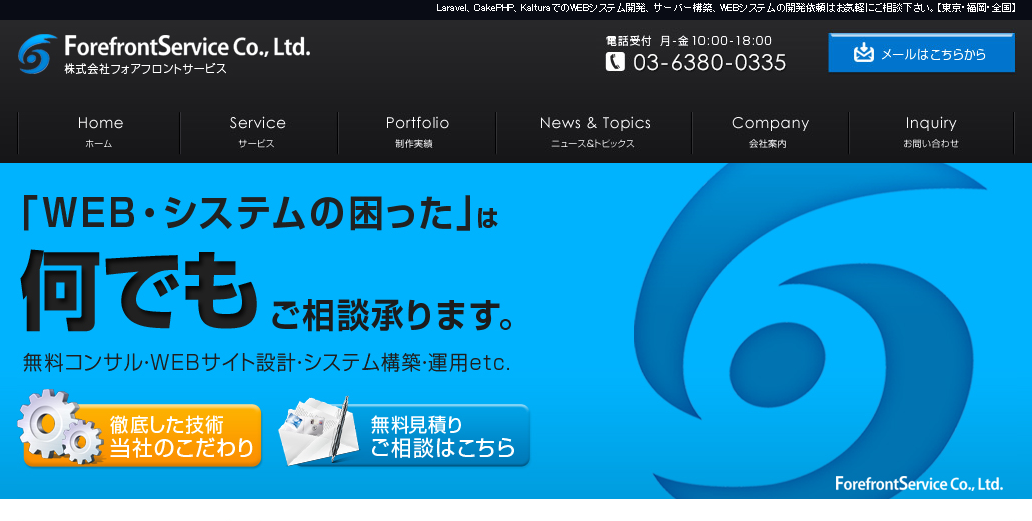1032x521 pixels.
Task: Open the Service サービス menu item
Action: coord(258,132)
